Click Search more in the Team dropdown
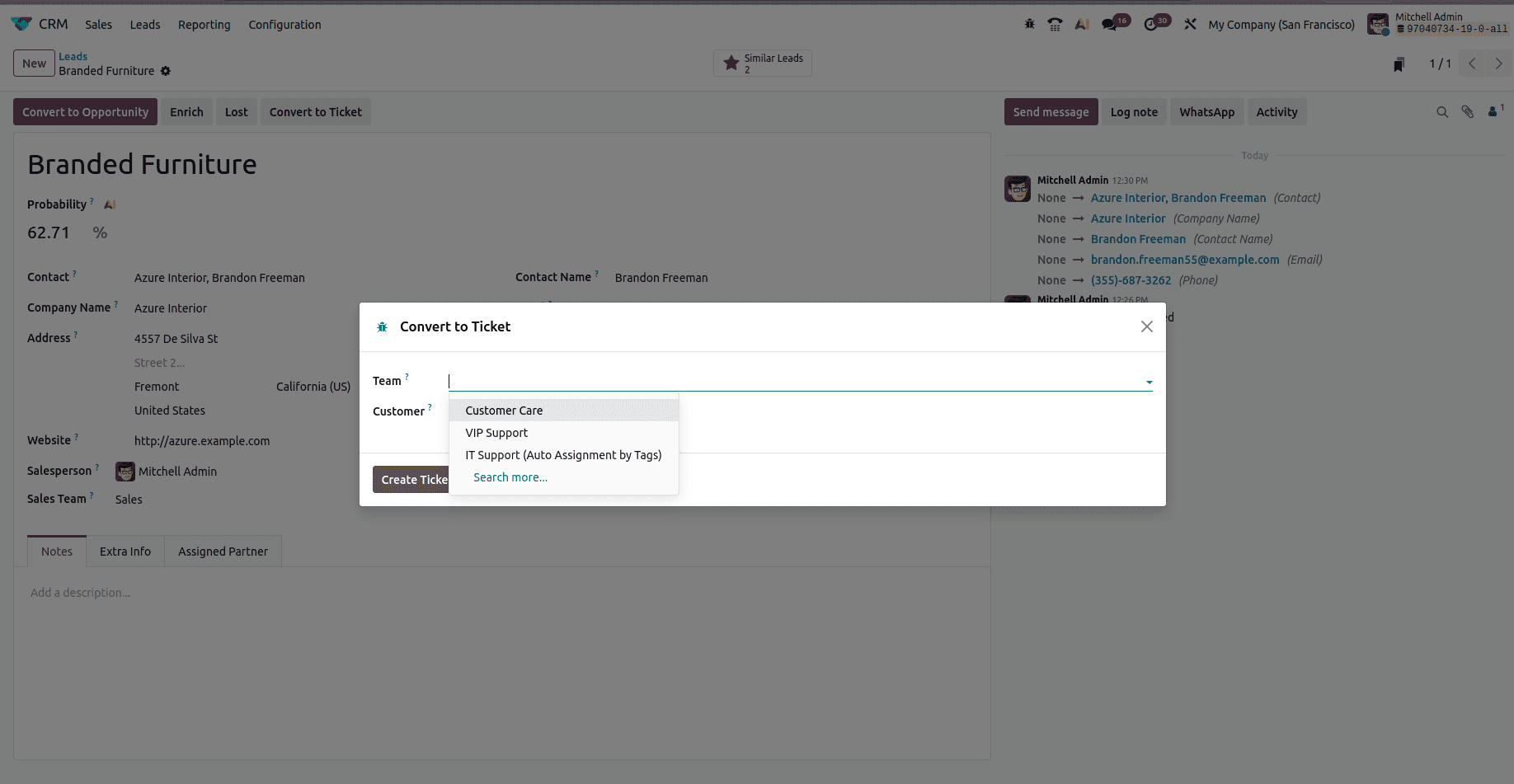Viewport: 1514px width, 784px height. tap(510, 477)
